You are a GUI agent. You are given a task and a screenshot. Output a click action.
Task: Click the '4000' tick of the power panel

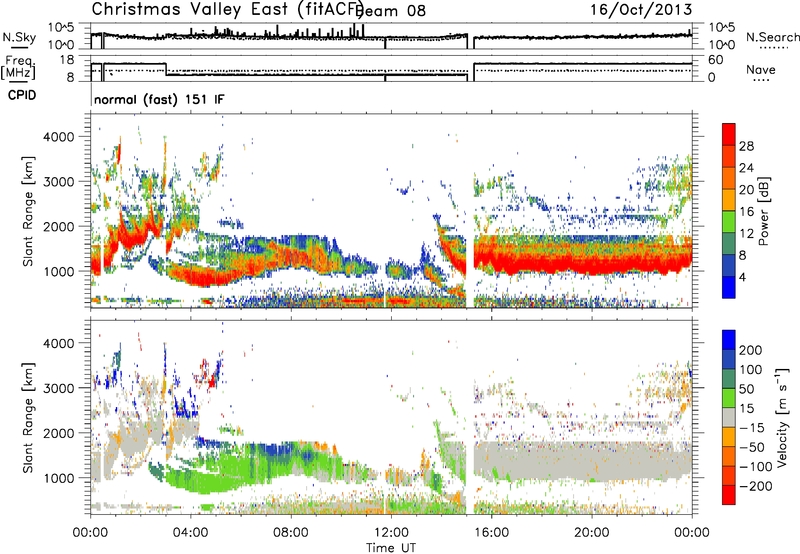58,137
